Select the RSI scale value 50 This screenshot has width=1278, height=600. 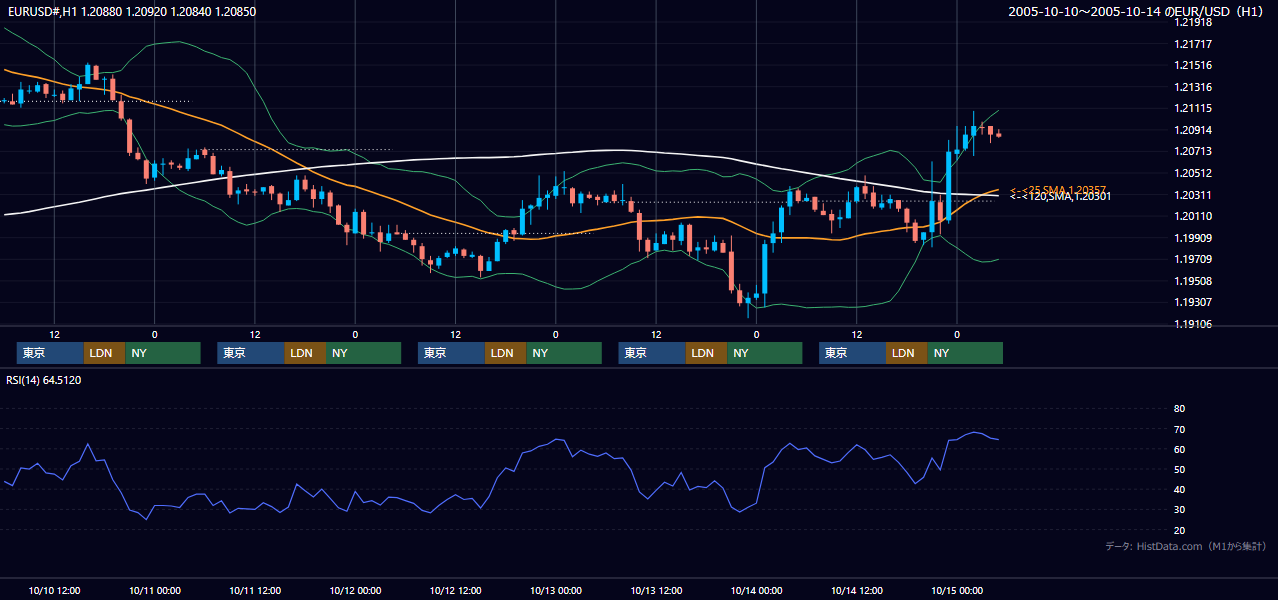(1179, 469)
